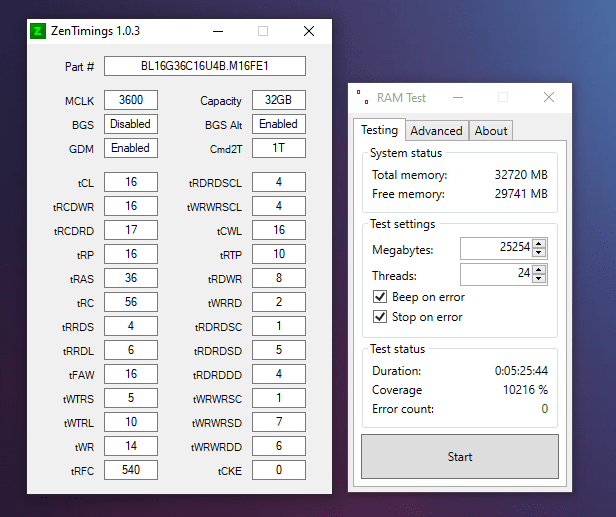
Task: Close the ZenTimings window
Action: click(x=309, y=31)
